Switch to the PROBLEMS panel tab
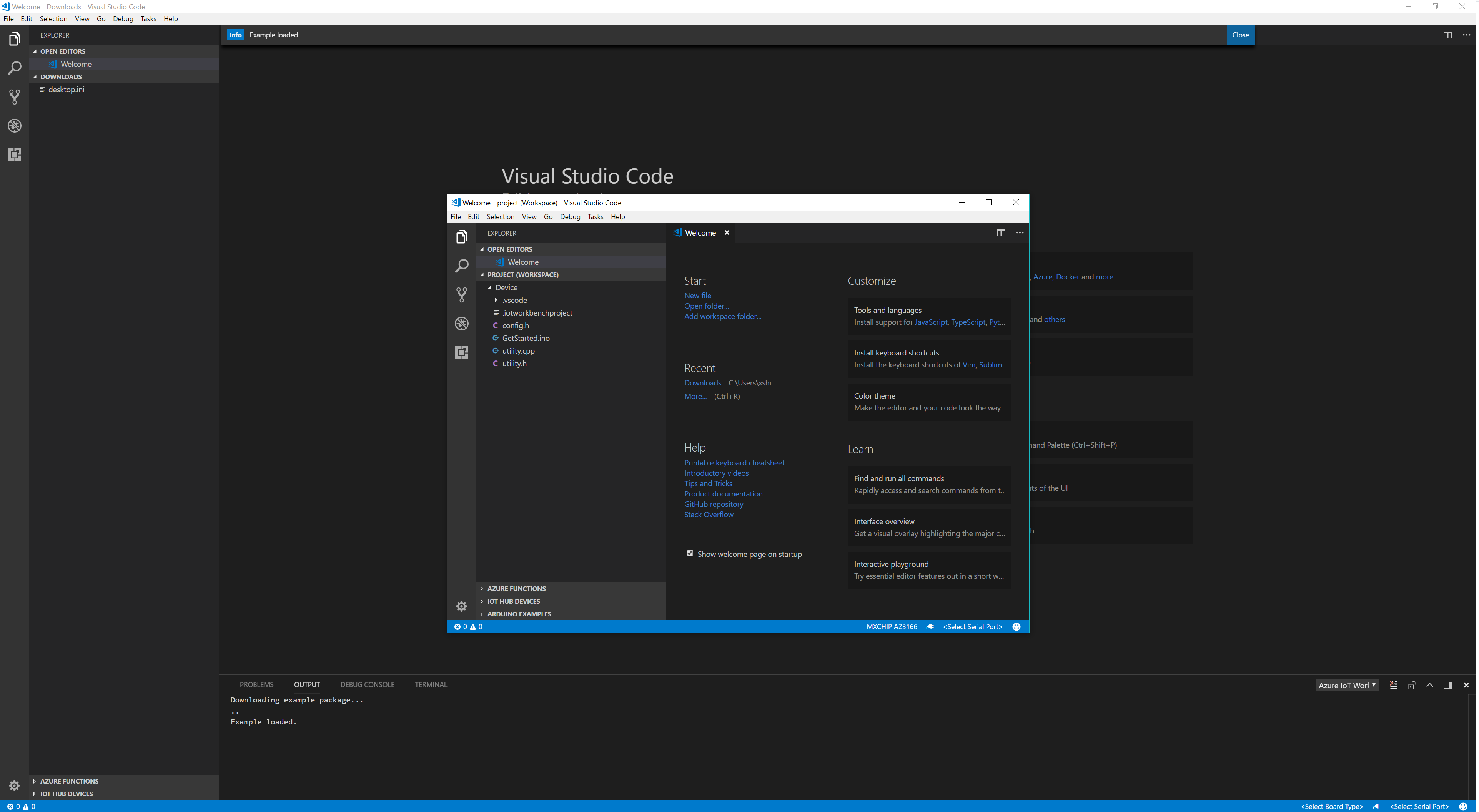The width and height of the screenshot is (1479, 812). (257, 684)
